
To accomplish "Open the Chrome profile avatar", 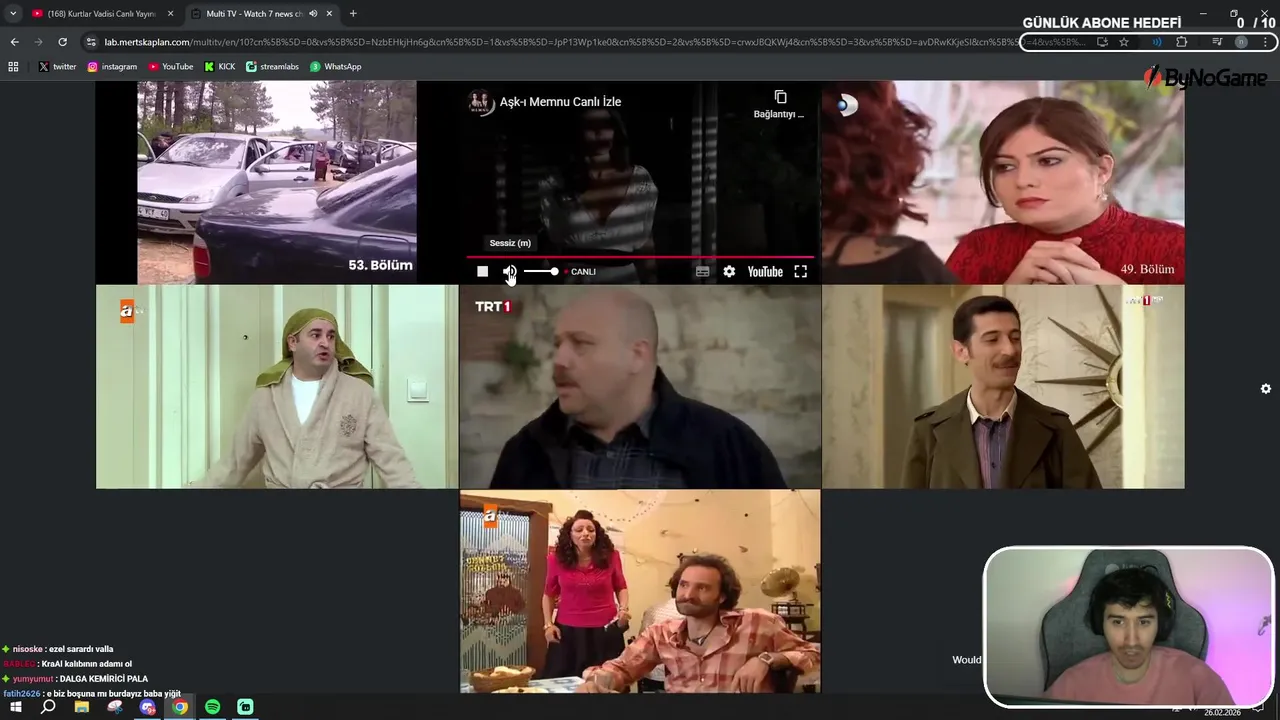I will [x=1241, y=42].
